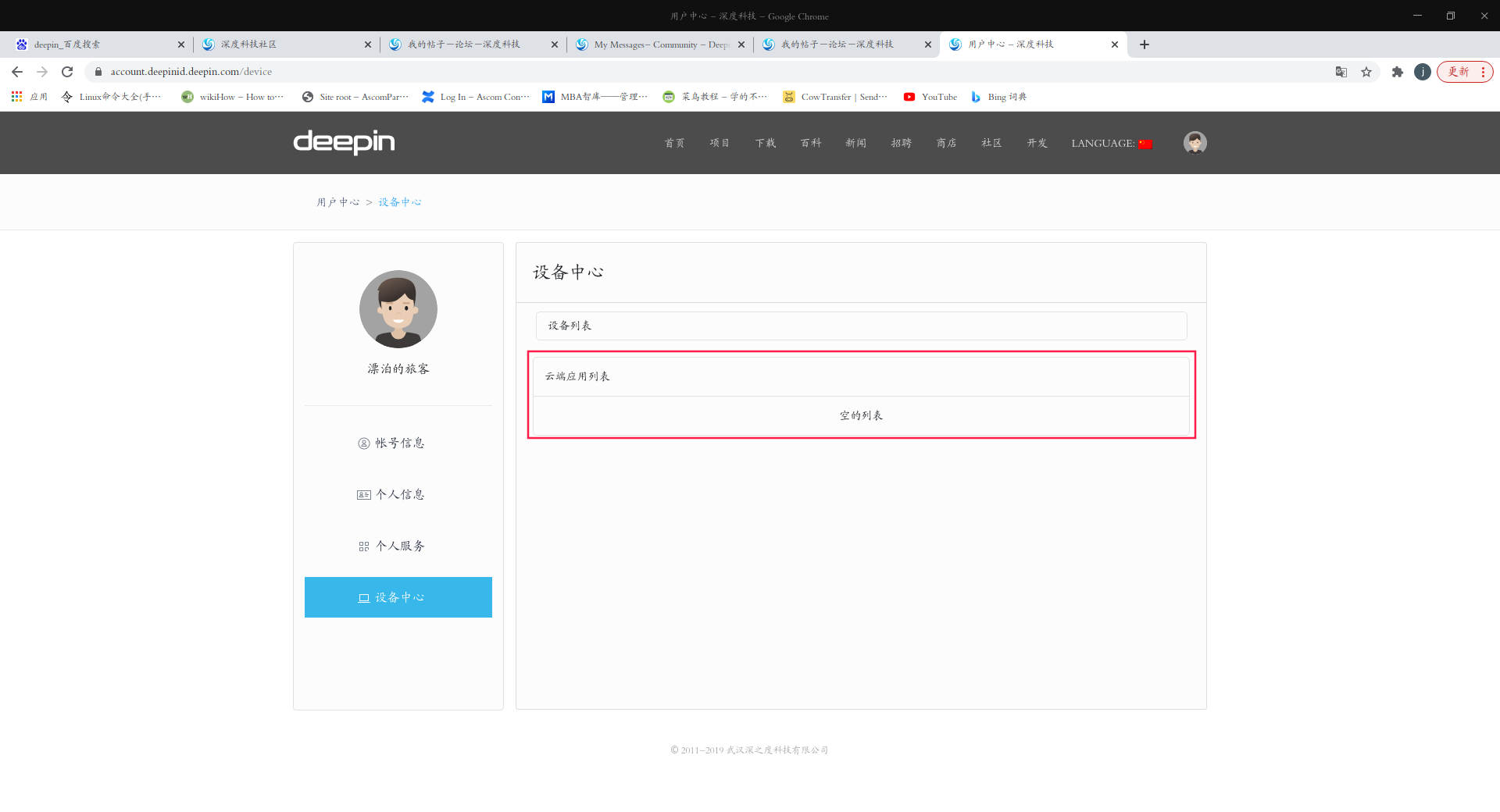The image size is (1500, 812).
Task: Open 项目 in the navigation menu
Action: tap(720, 143)
